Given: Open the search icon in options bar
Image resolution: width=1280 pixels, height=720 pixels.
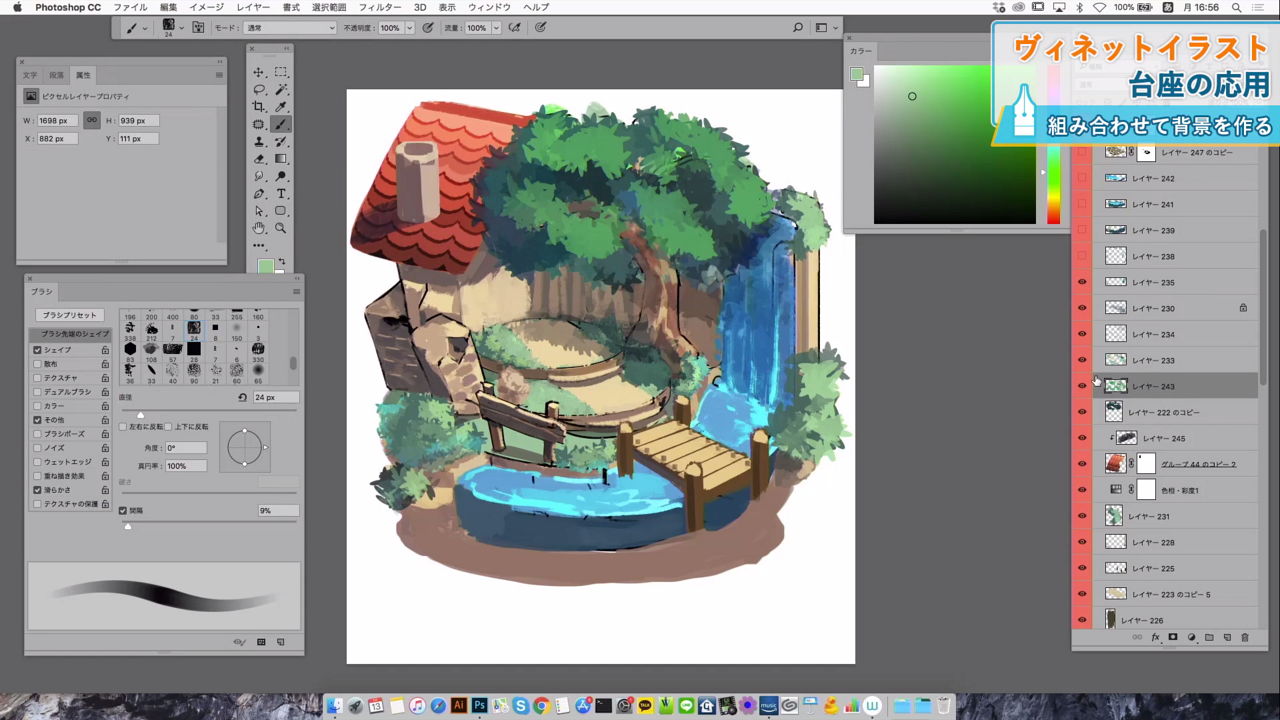Looking at the screenshot, I should pyautogui.click(x=798, y=28).
